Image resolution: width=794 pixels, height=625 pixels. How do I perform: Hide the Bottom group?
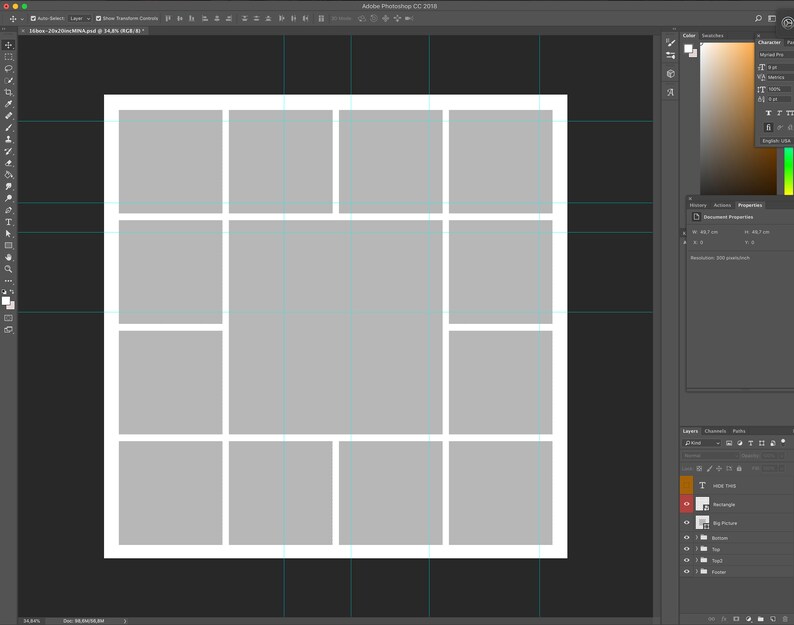click(687, 537)
